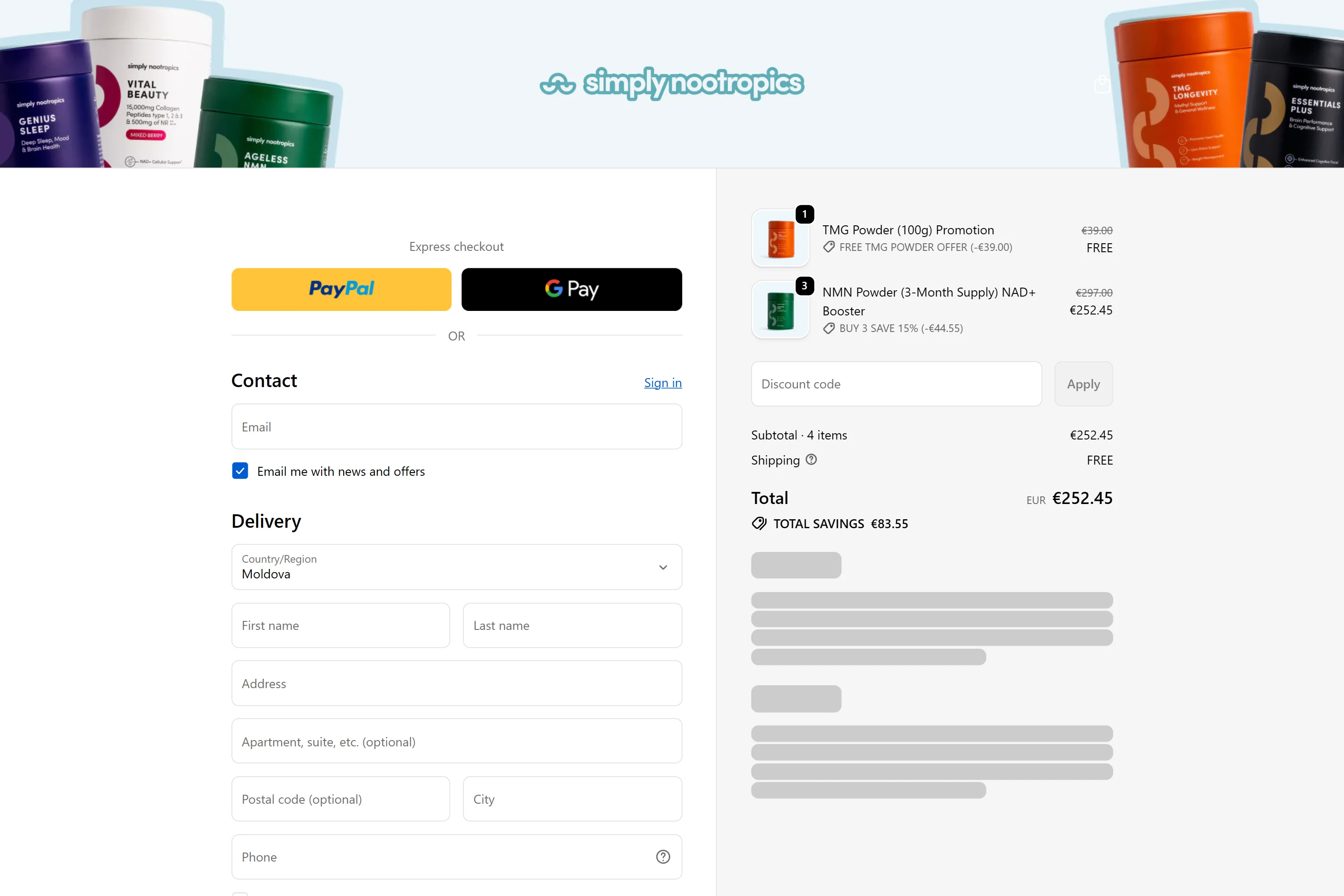Click the shopping bag cart icon
This screenshot has height=896, width=1344.
[x=1102, y=85]
